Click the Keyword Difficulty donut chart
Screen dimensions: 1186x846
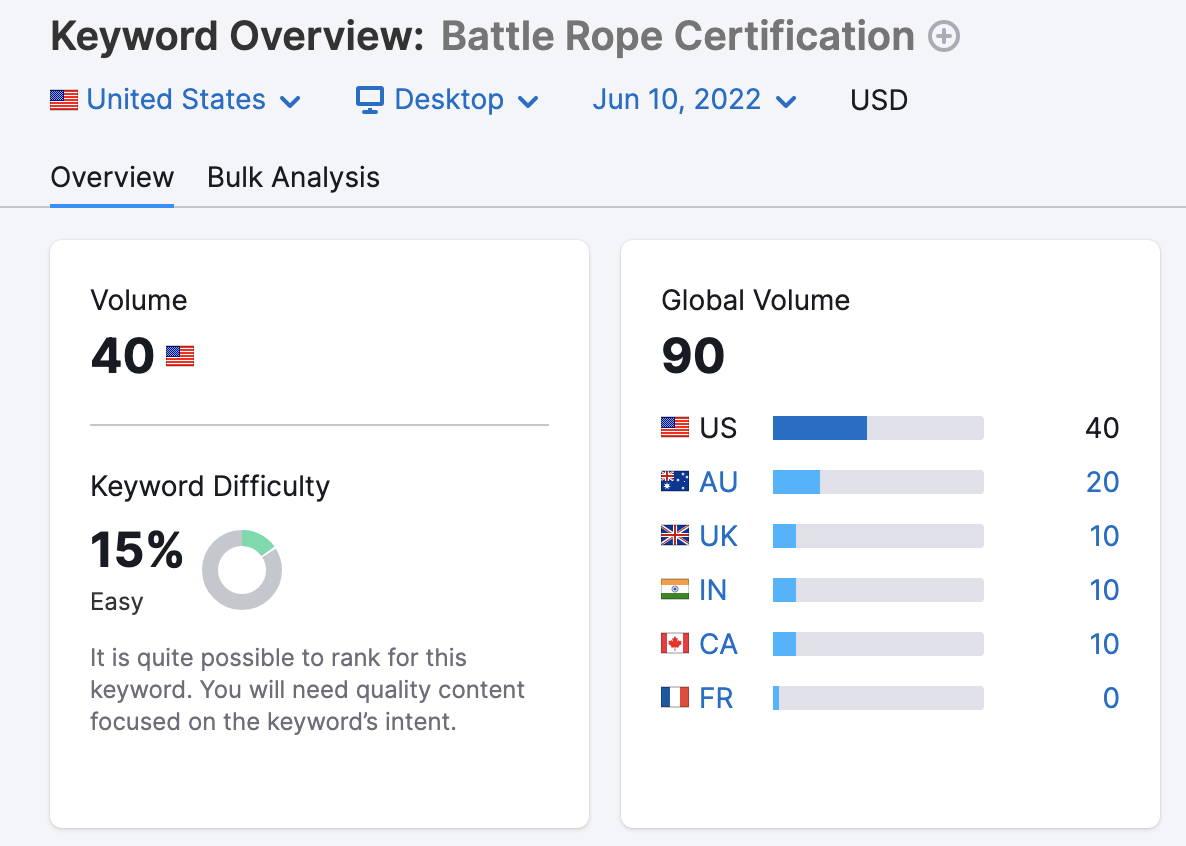click(x=242, y=570)
